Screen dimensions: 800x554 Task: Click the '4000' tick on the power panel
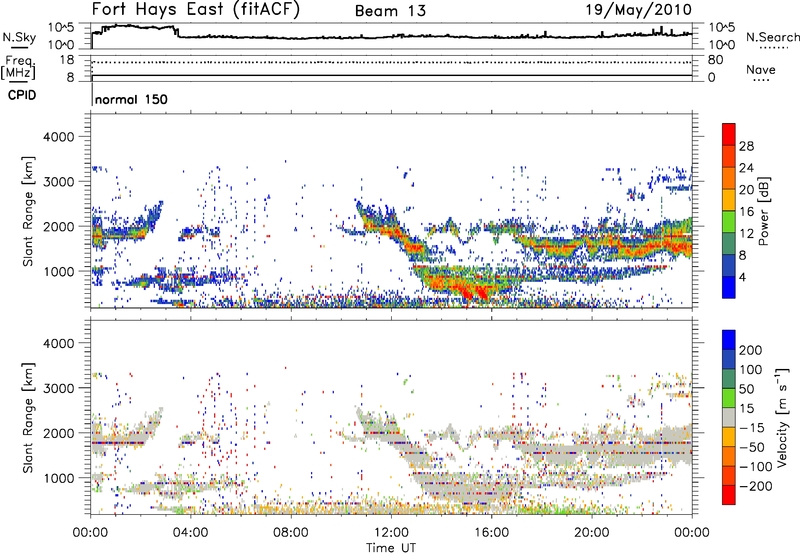tap(59, 137)
